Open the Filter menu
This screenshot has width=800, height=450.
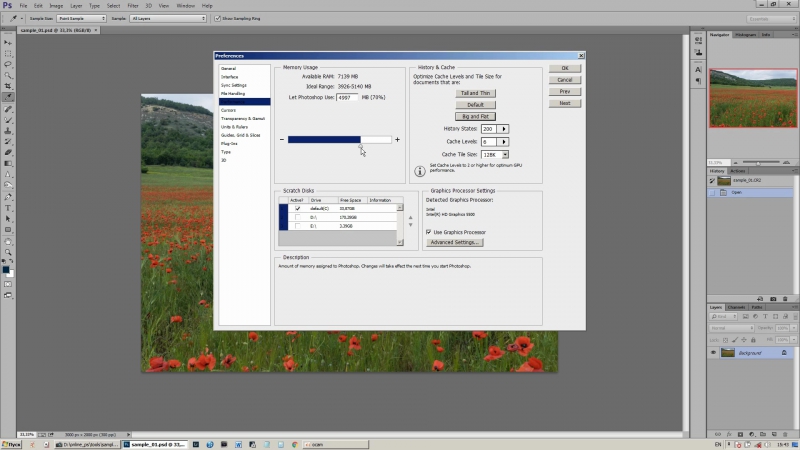133,6
